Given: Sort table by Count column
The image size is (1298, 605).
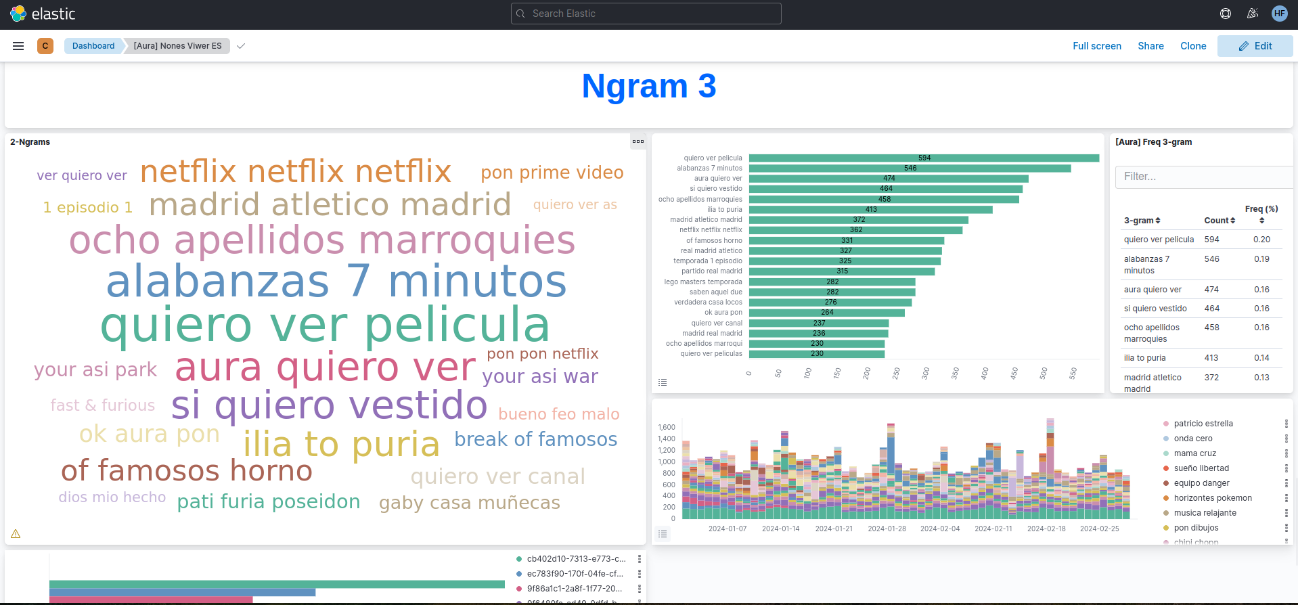Looking at the screenshot, I should point(1220,220).
